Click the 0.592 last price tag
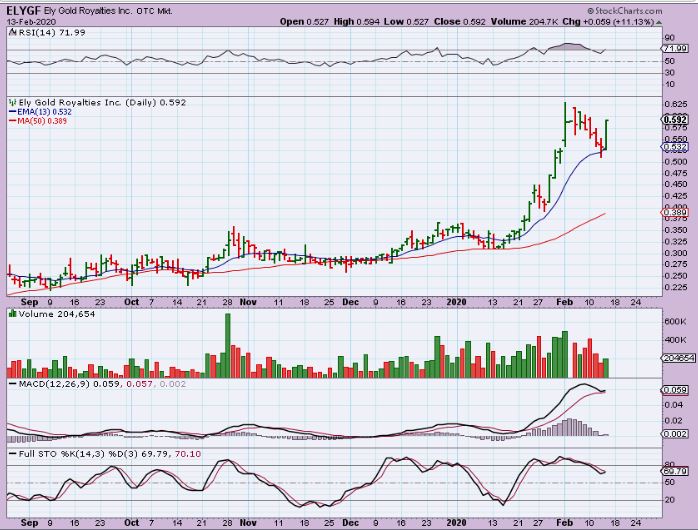This screenshot has width=698, height=530. click(x=674, y=119)
